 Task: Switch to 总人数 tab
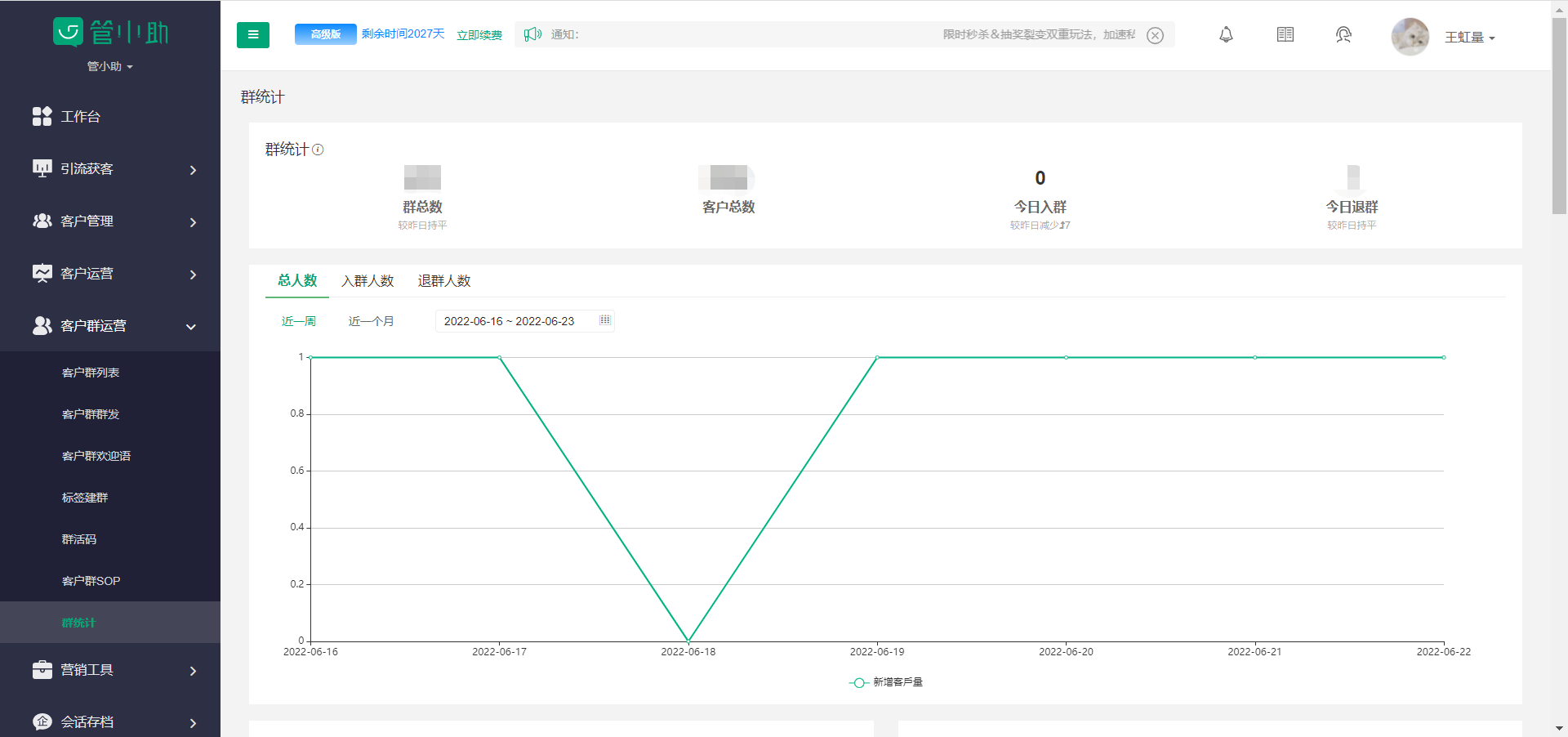point(297,280)
